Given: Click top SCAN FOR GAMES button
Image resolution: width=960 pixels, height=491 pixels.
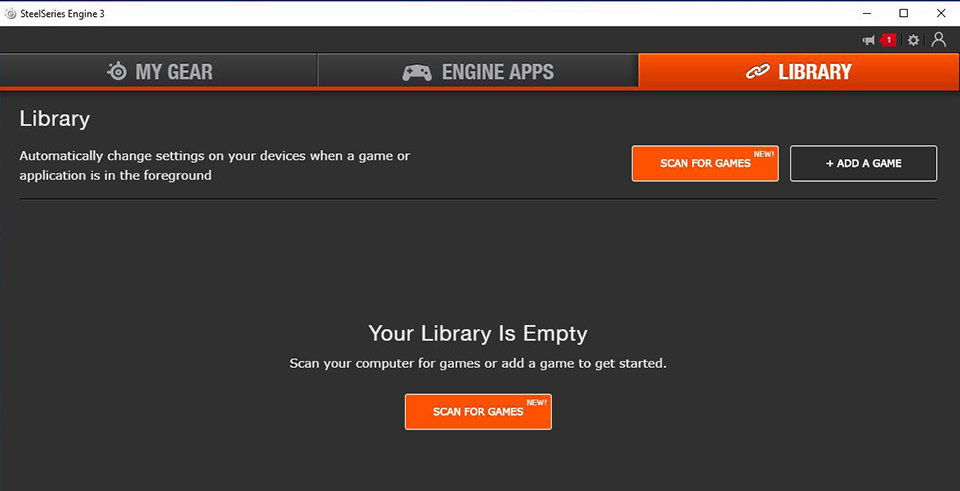Looking at the screenshot, I should pyautogui.click(x=705, y=163).
